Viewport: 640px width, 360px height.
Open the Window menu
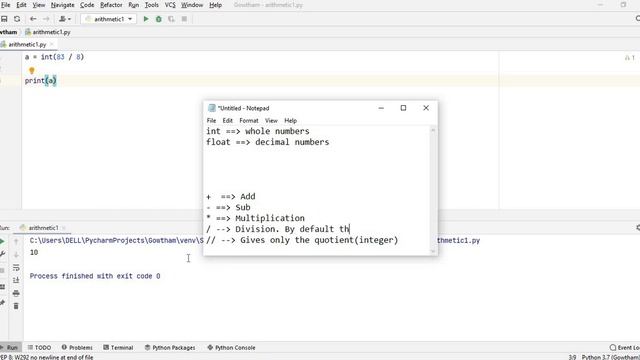pyautogui.click(x=192, y=5)
